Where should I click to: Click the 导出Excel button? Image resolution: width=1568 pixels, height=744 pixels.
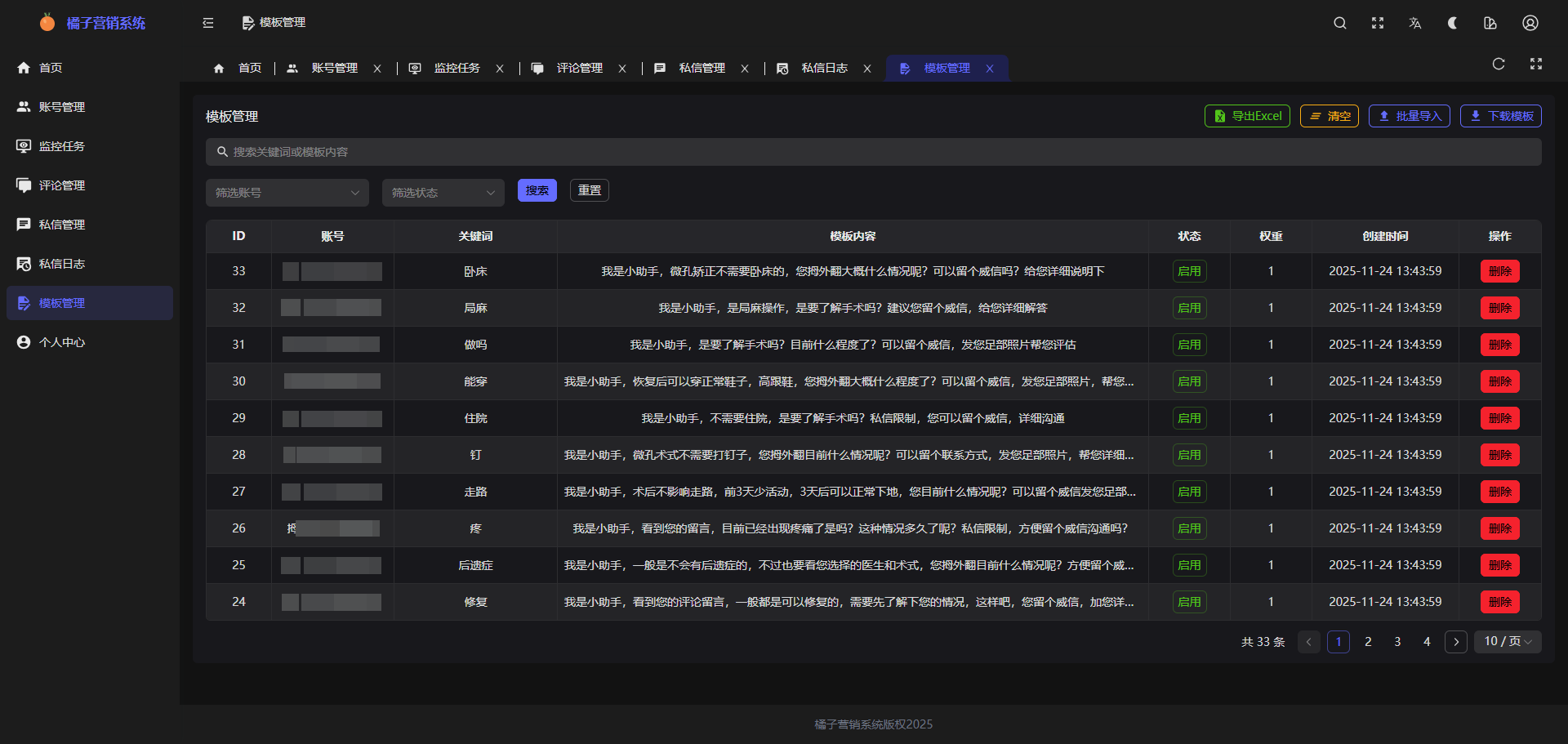1247,116
